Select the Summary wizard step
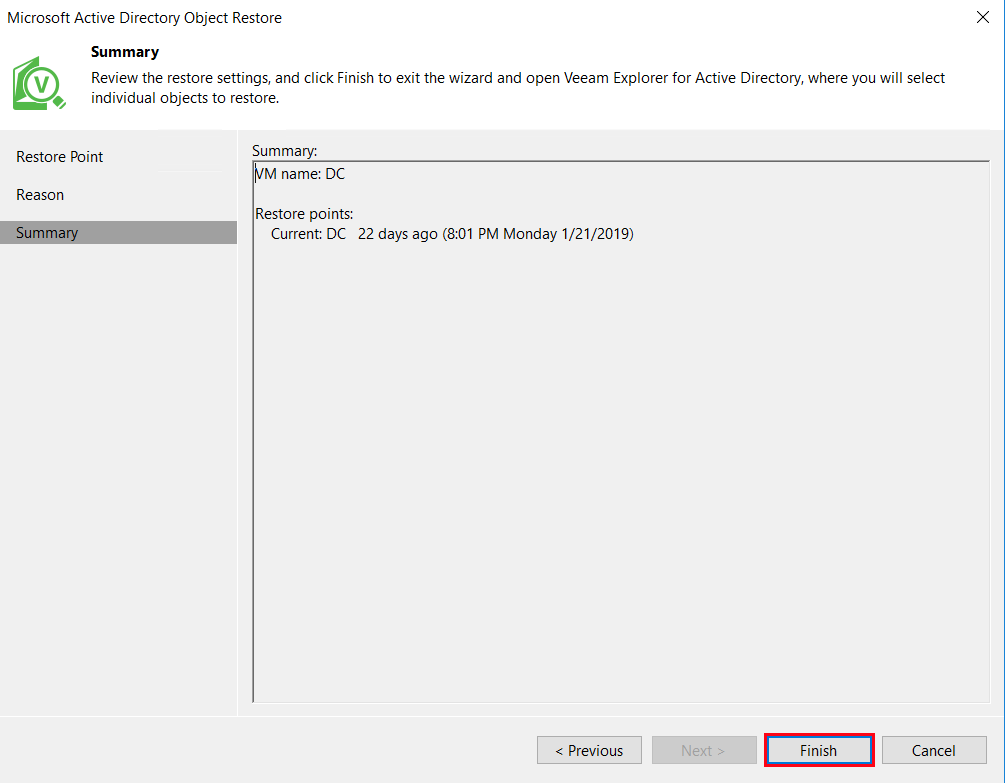 119,233
